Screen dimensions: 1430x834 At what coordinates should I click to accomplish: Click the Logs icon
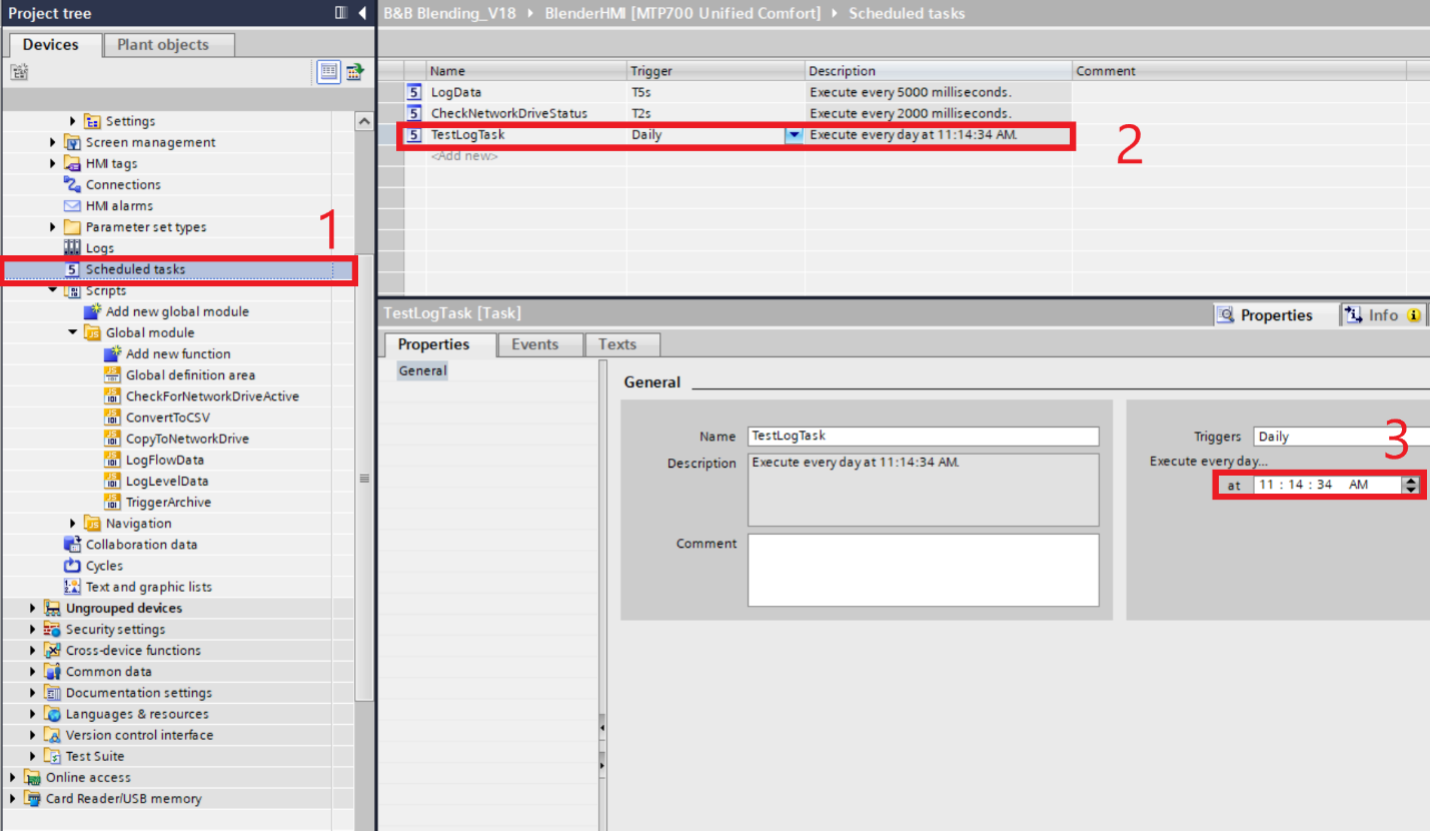point(72,248)
